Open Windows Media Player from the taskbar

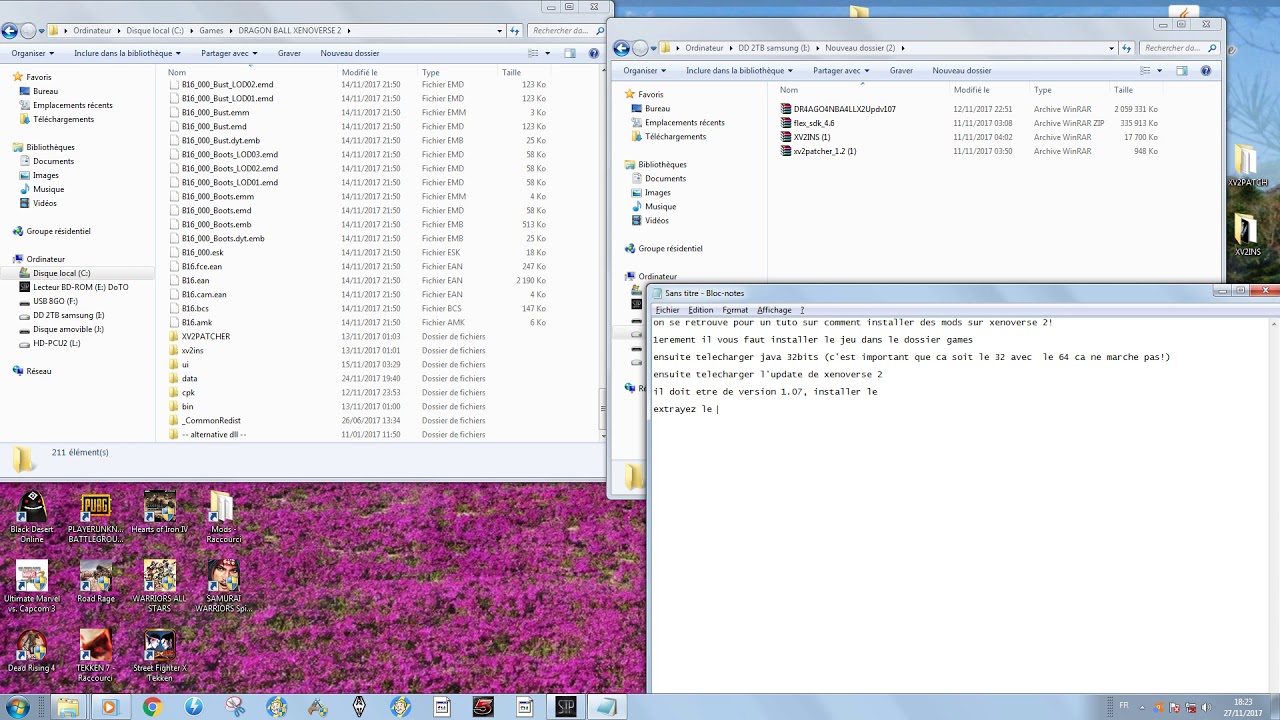click(110, 707)
